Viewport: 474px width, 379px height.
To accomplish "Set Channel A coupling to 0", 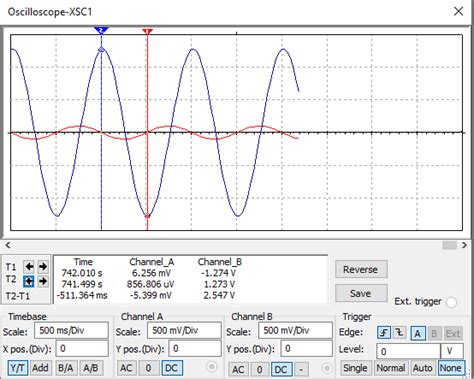I will 148,368.
